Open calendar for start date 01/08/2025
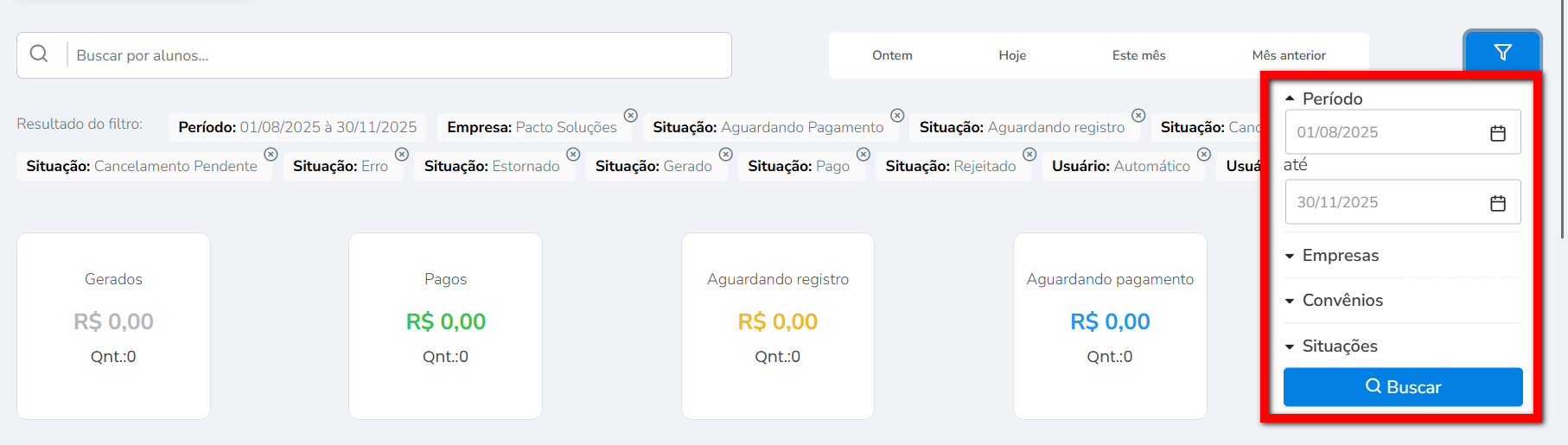The image size is (1568, 445). pos(1498,133)
